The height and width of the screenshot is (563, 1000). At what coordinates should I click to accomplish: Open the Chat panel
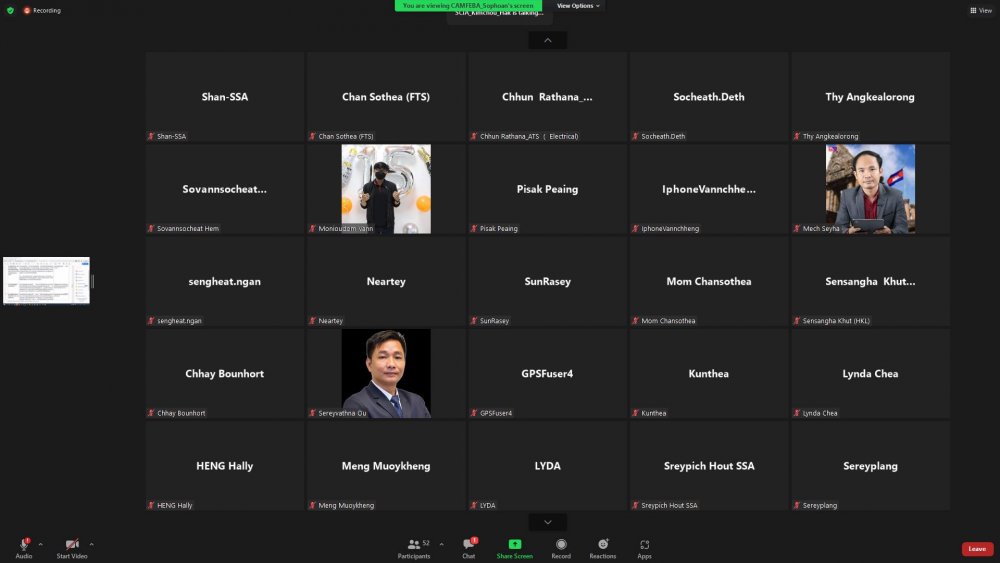[468, 545]
